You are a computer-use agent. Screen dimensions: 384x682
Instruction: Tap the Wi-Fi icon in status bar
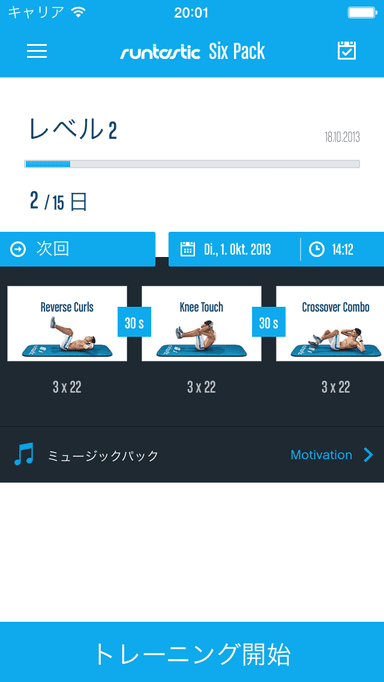coord(78,13)
